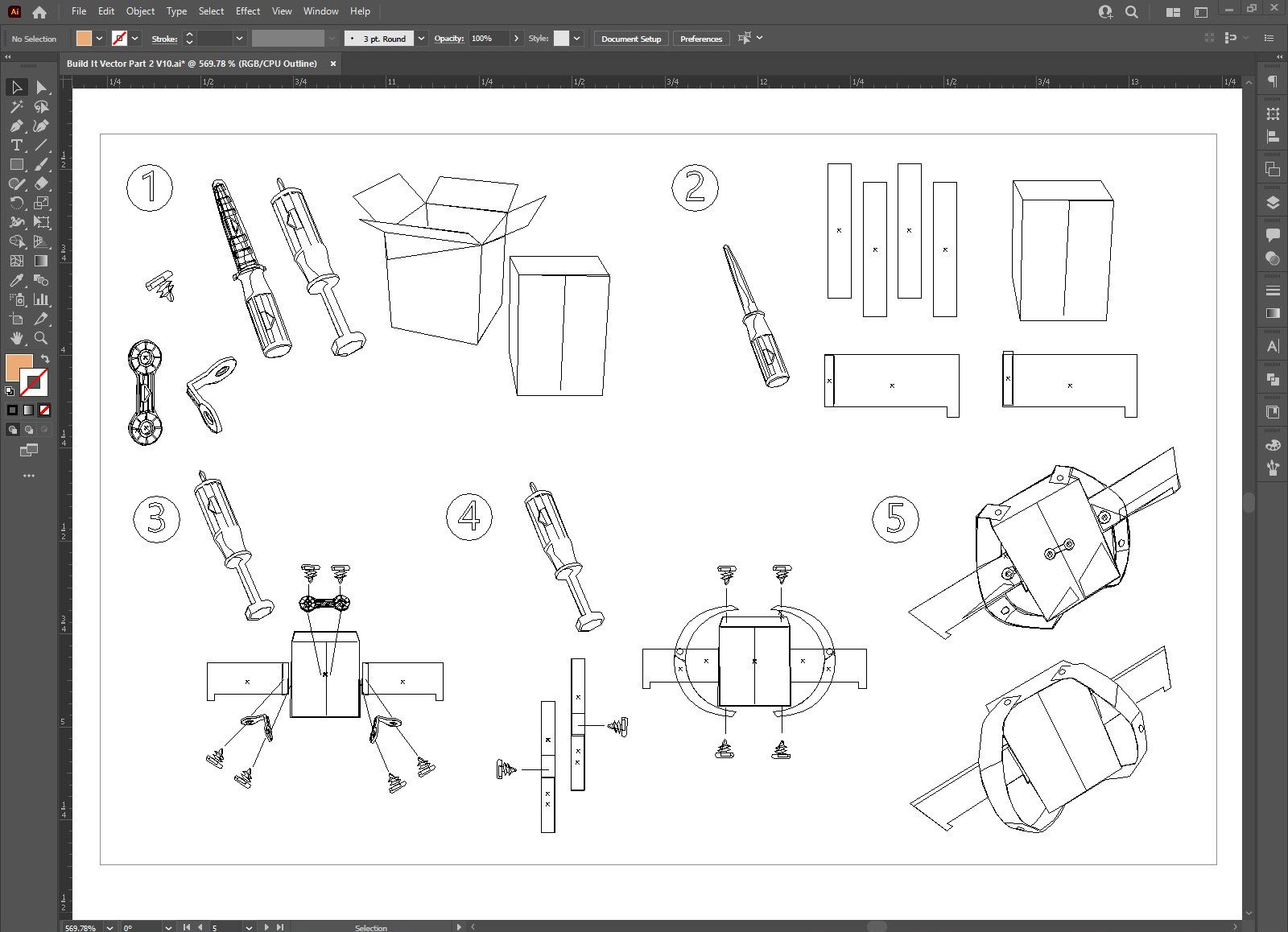The height and width of the screenshot is (932, 1288).
Task: Open the zoom level dropdown
Action: (109, 927)
